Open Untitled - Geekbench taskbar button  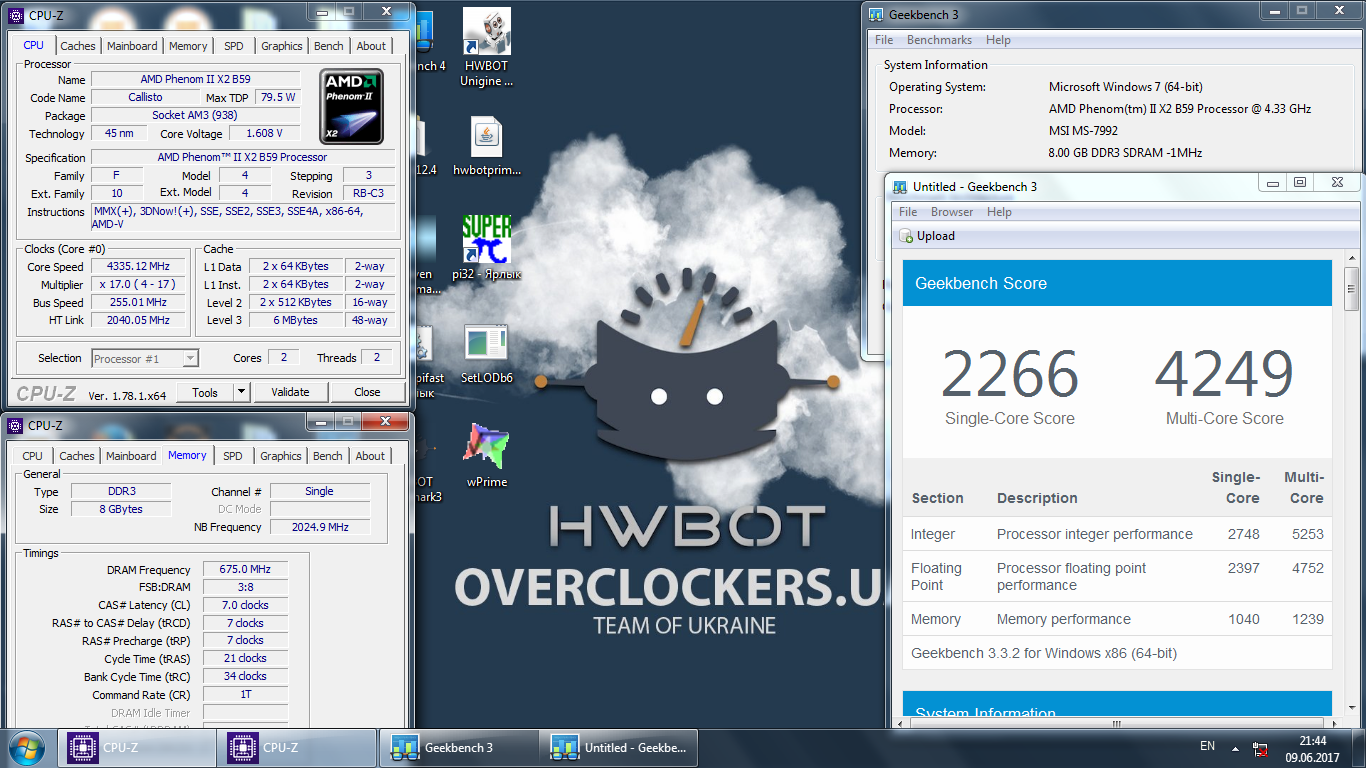619,747
